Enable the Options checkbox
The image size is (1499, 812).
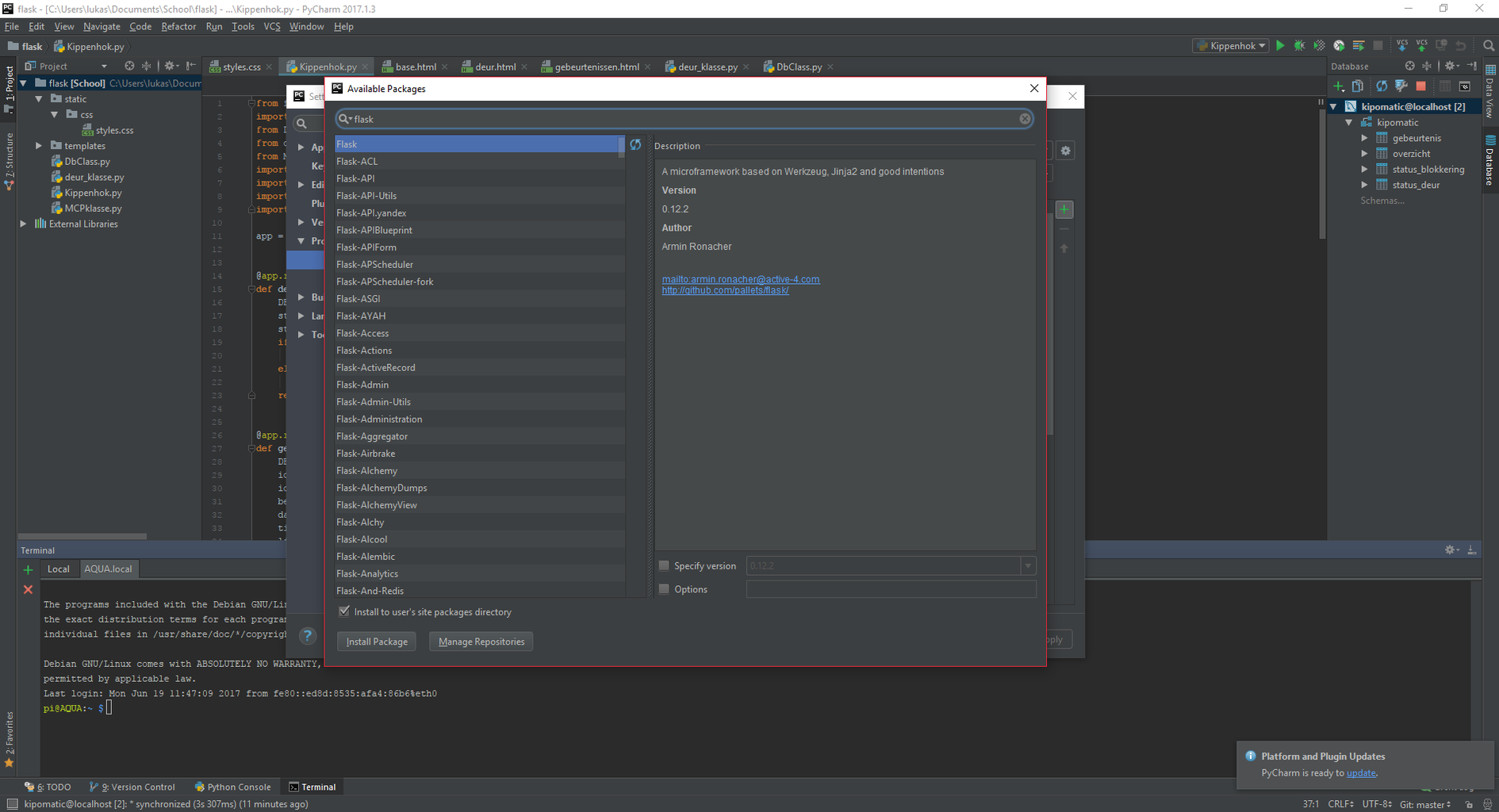[x=665, y=589]
